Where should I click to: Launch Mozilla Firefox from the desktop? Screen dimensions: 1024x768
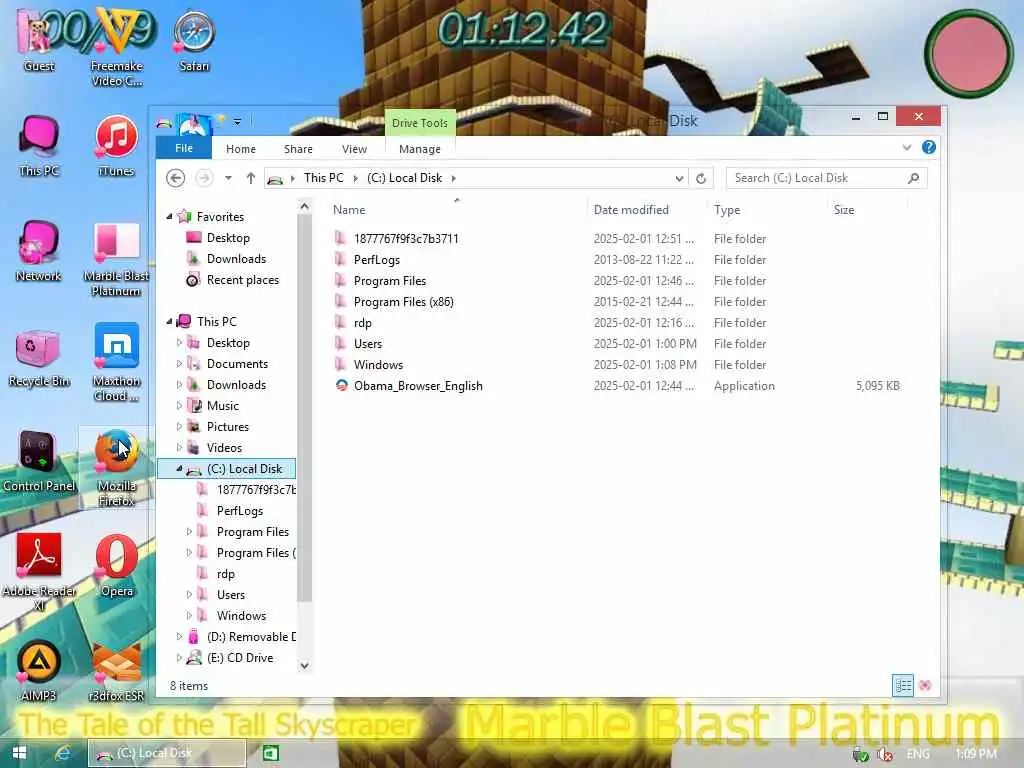(116, 468)
